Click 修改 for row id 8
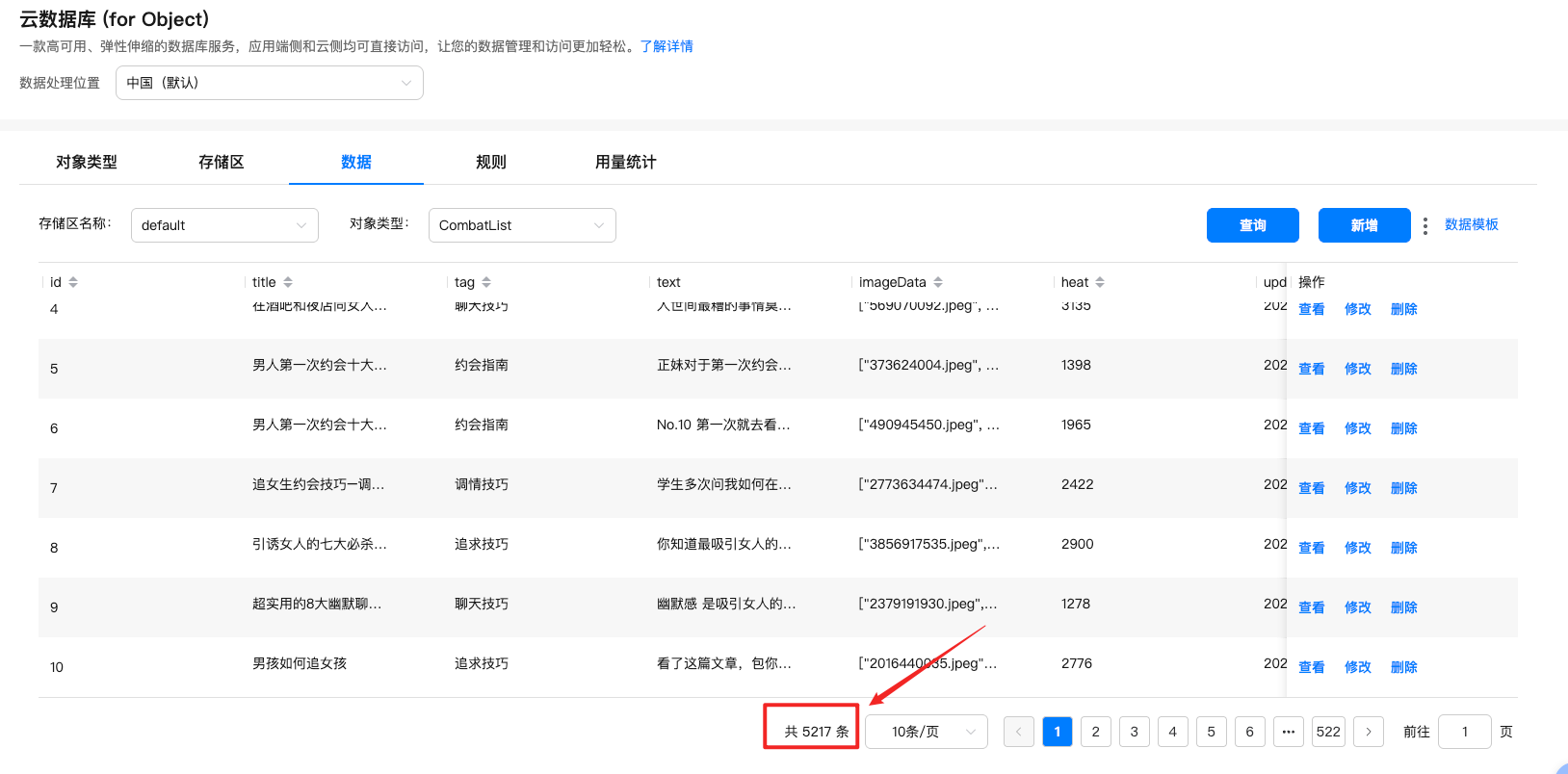The height and width of the screenshot is (774, 1568). (x=1358, y=548)
